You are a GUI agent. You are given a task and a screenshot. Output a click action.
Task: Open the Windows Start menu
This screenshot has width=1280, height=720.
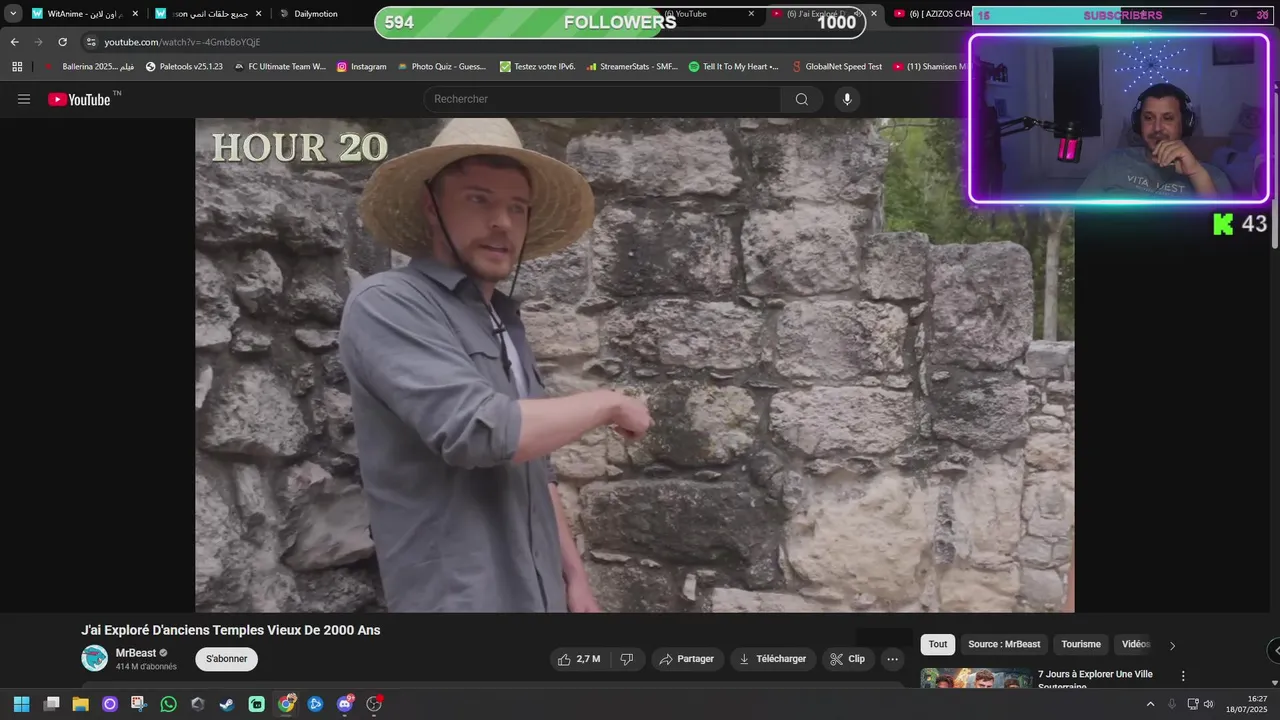tap(21, 704)
